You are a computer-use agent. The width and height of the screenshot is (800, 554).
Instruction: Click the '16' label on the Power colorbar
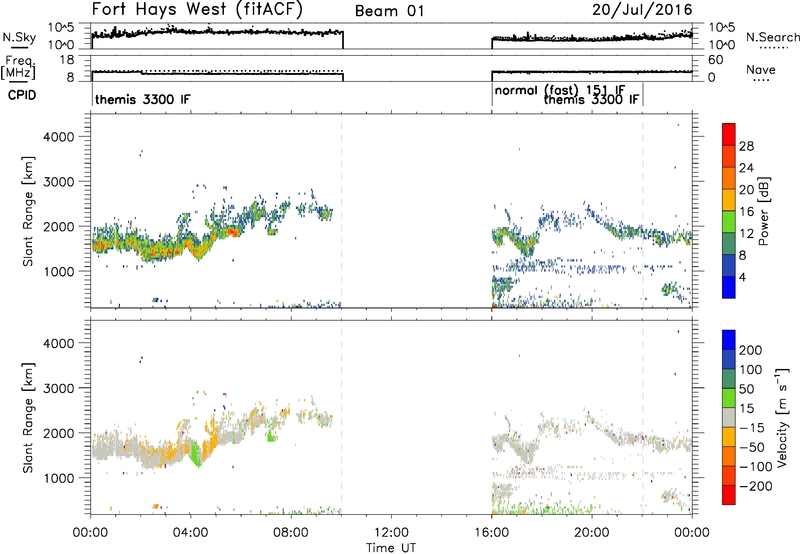click(746, 212)
